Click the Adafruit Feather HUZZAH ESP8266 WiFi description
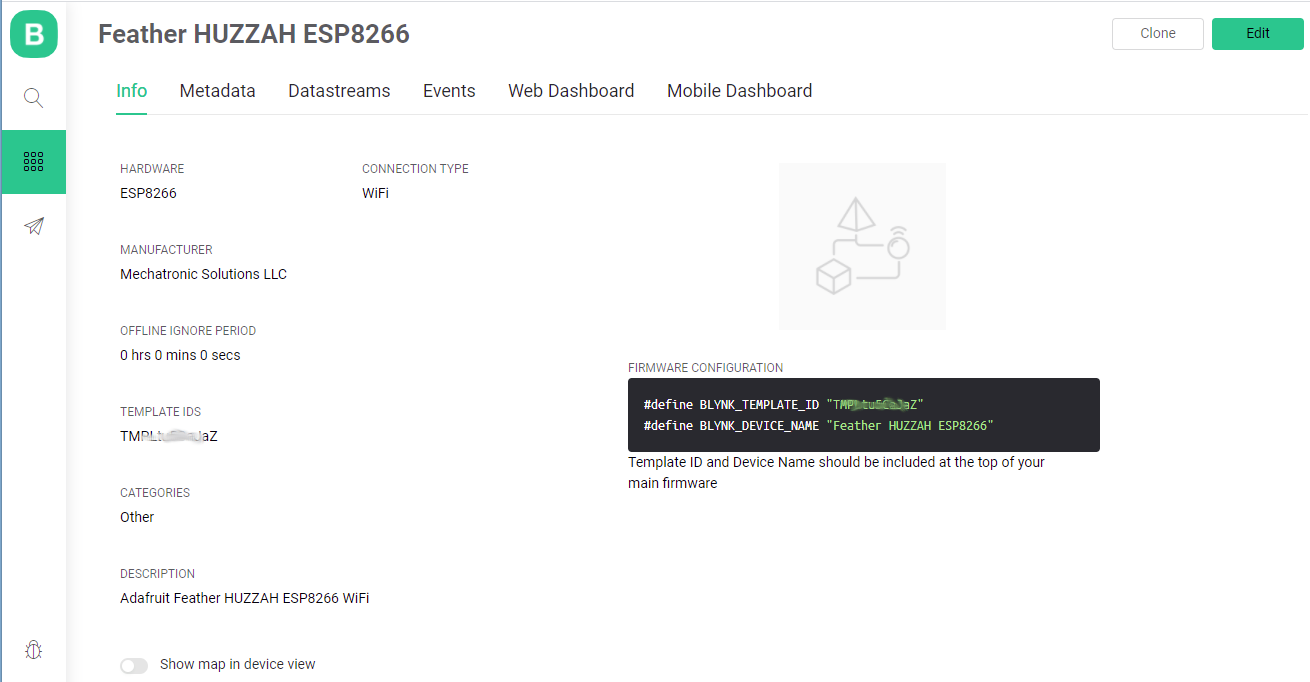Image resolution: width=1310 pixels, height=682 pixels. (245, 598)
